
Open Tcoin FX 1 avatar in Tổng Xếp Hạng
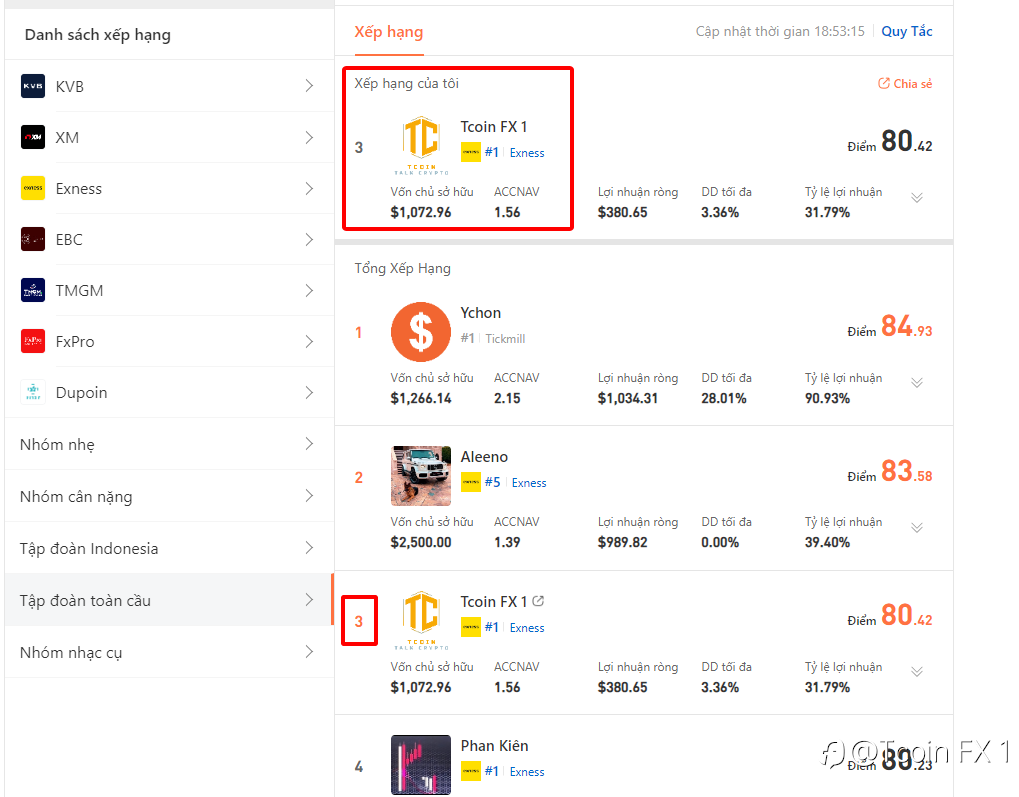[x=421, y=620]
